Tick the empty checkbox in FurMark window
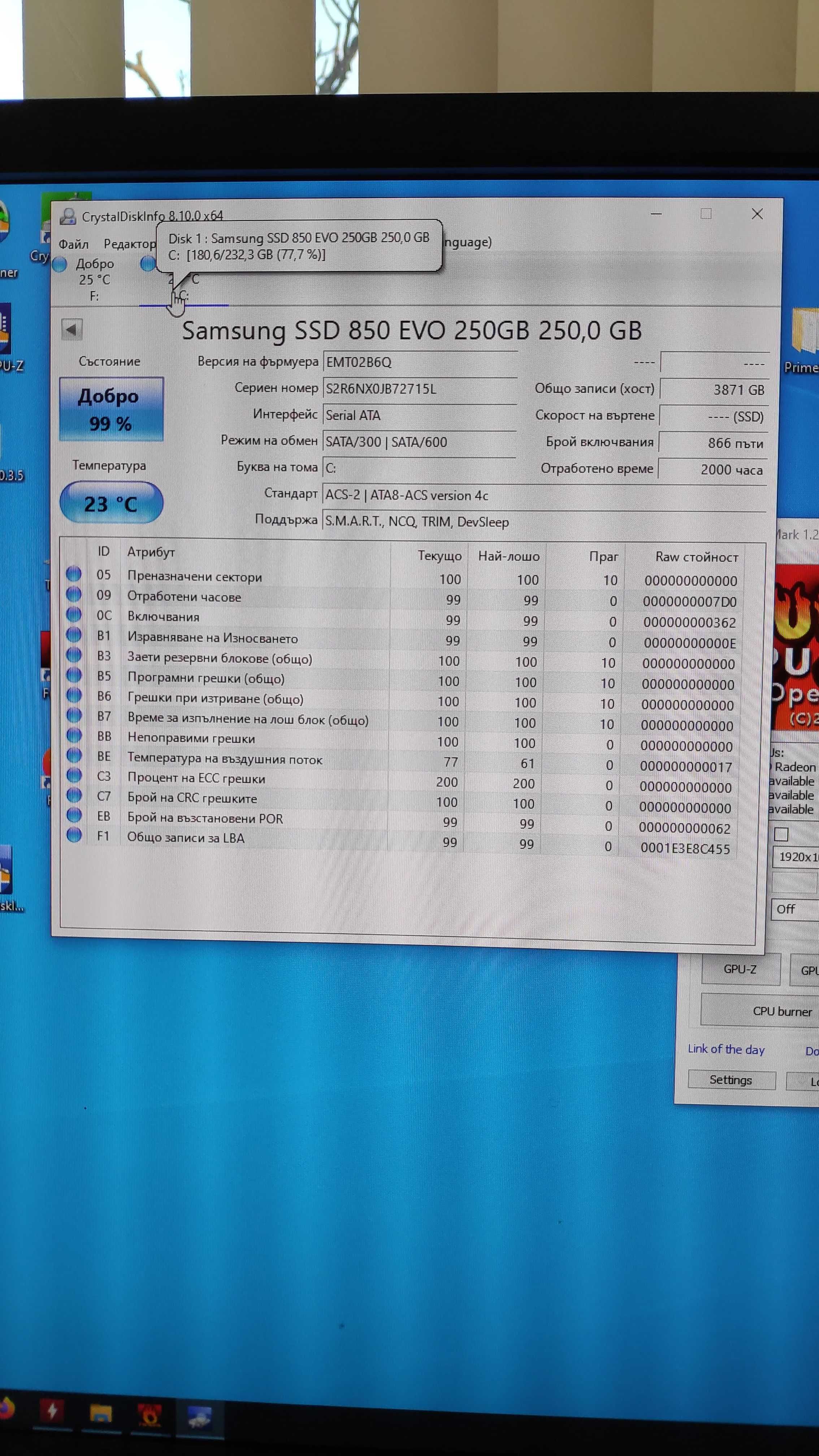 [782, 834]
